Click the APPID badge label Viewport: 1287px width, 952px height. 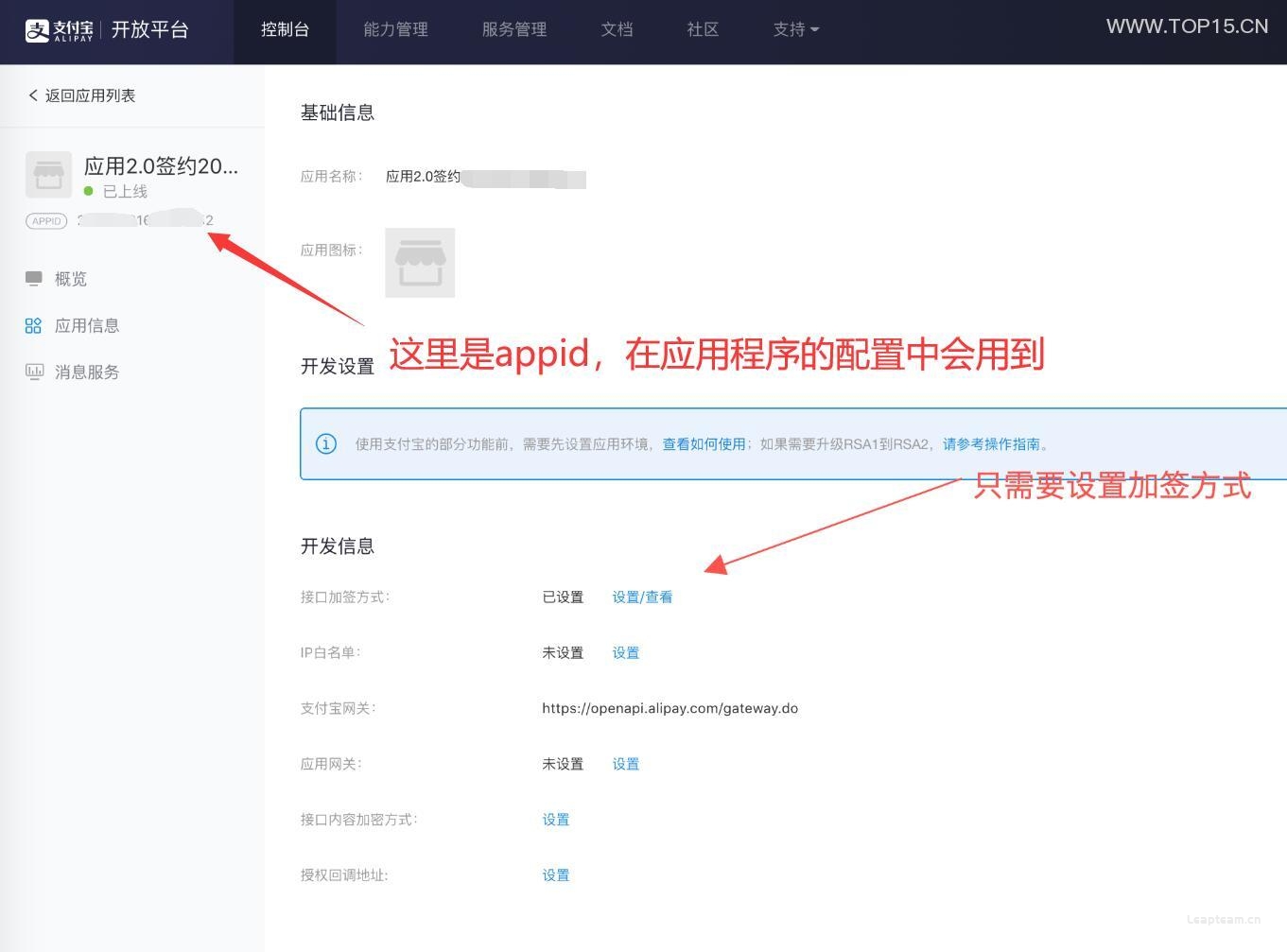pos(46,221)
